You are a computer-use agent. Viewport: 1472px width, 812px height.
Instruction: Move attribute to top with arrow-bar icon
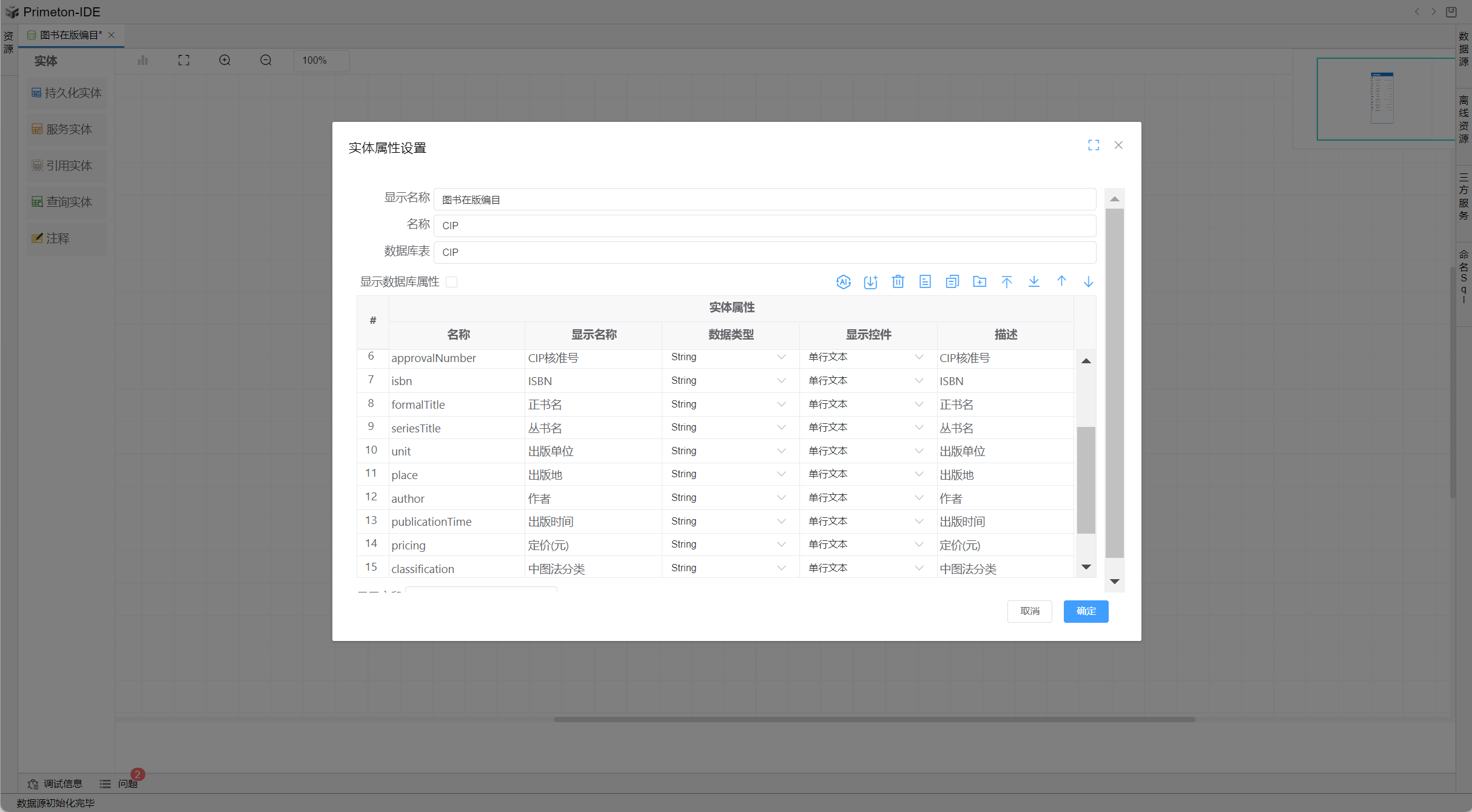tap(1006, 281)
